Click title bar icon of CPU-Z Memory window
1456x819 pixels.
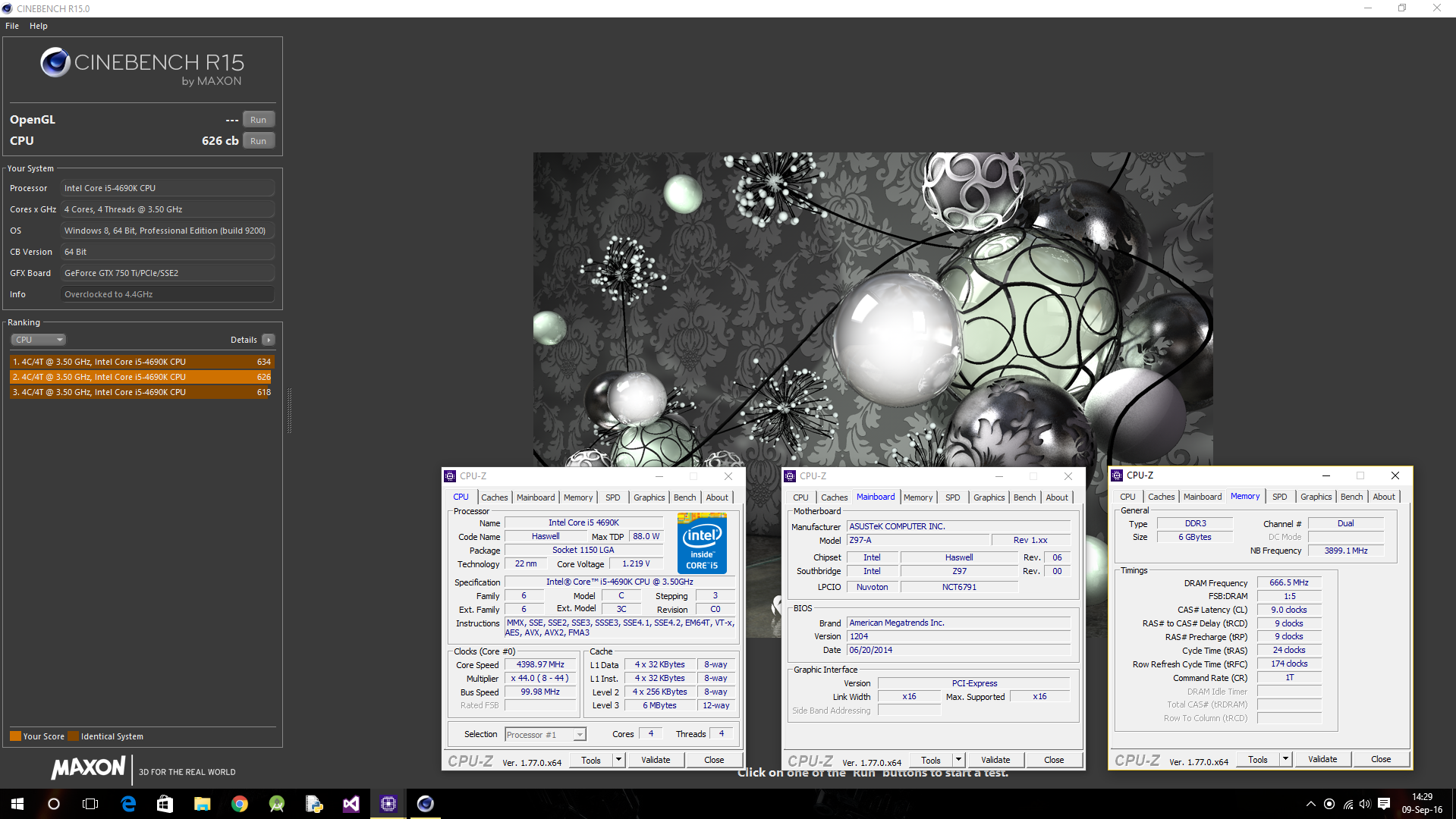[1117, 475]
